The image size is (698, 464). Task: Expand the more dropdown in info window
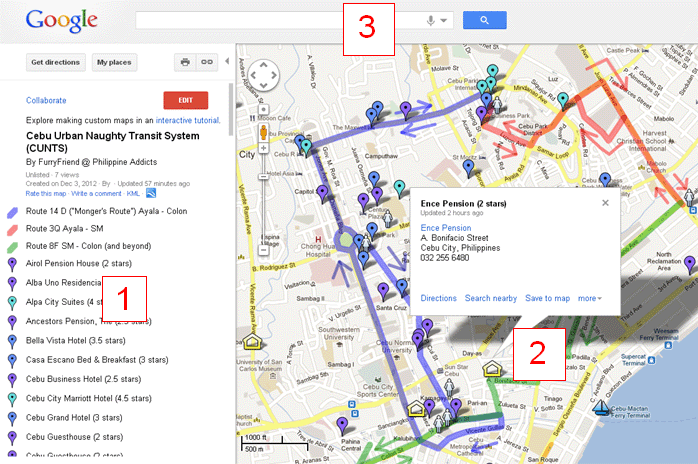tap(590, 298)
